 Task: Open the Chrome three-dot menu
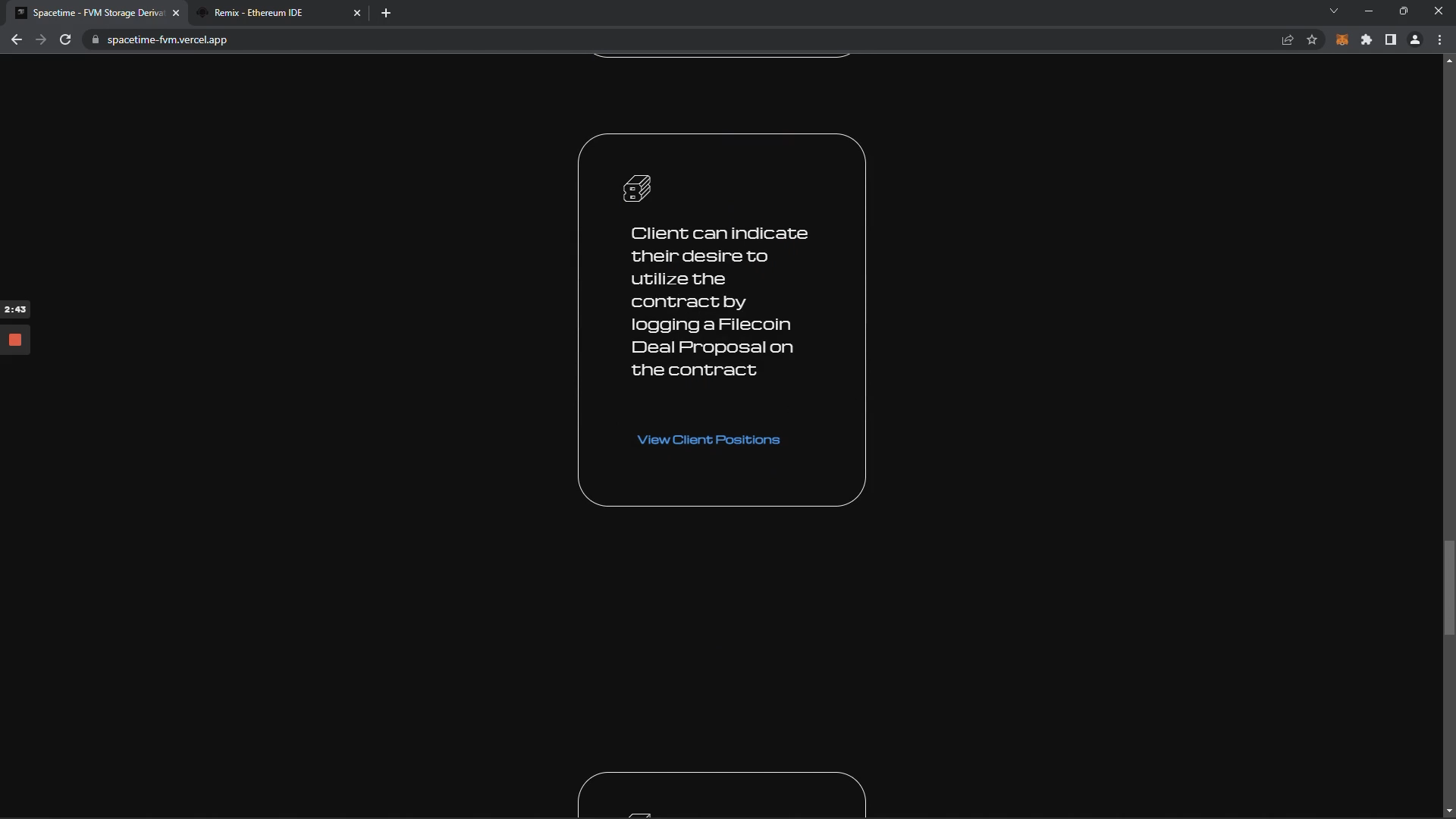[1439, 39]
